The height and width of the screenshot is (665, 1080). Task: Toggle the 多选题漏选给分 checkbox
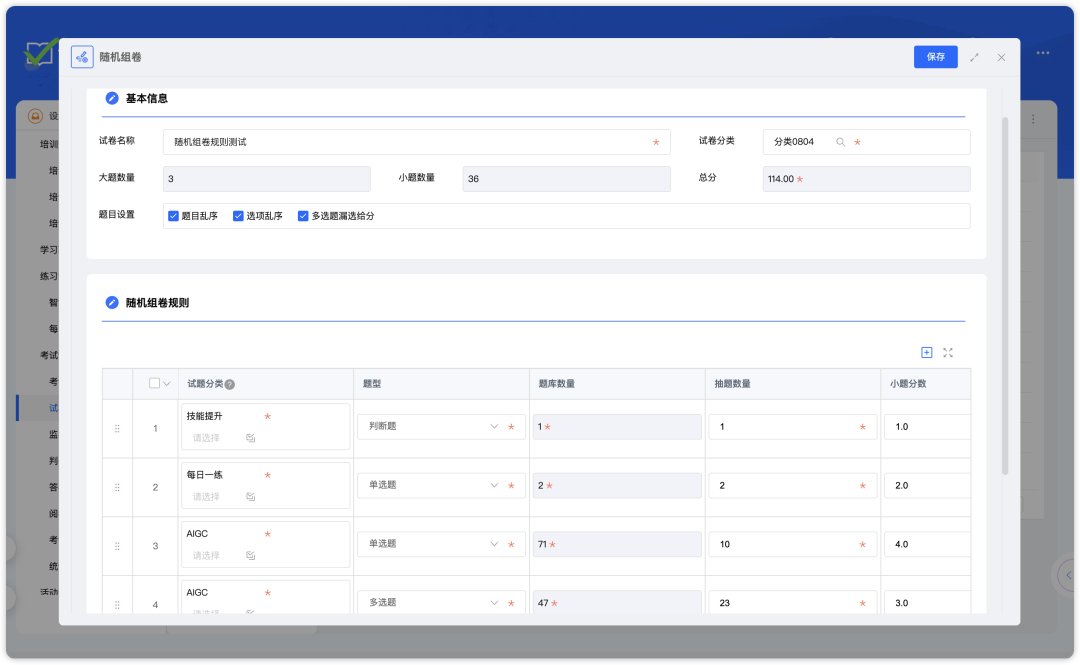(x=303, y=215)
